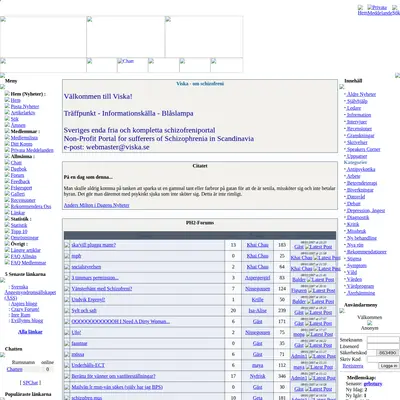
Task: Open the Intervjuer link
Action: [x=357, y=122]
